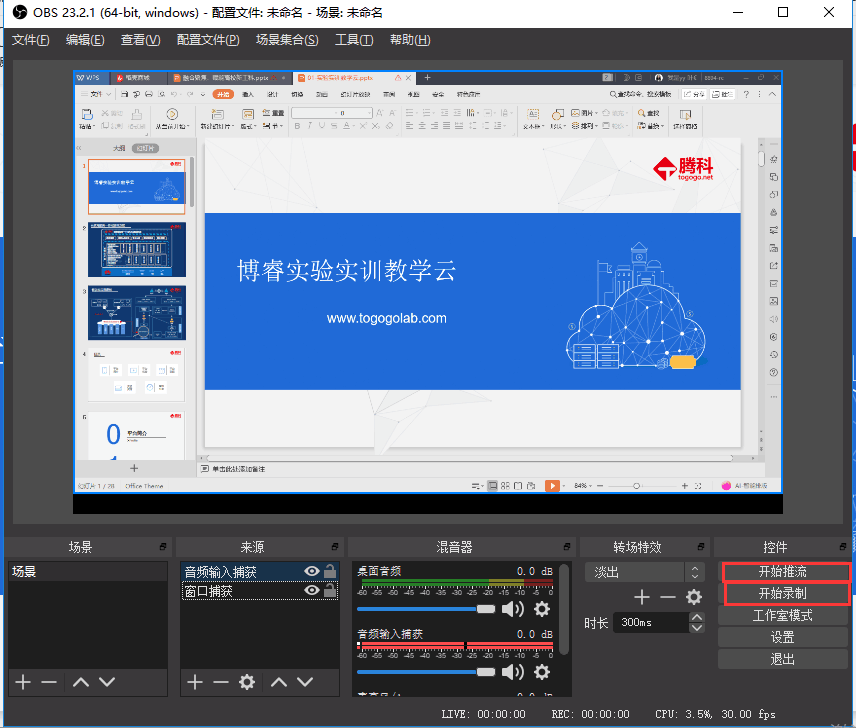
Task: Mute the 桌面音频 channel
Action: pyautogui.click(x=513, y=609)
